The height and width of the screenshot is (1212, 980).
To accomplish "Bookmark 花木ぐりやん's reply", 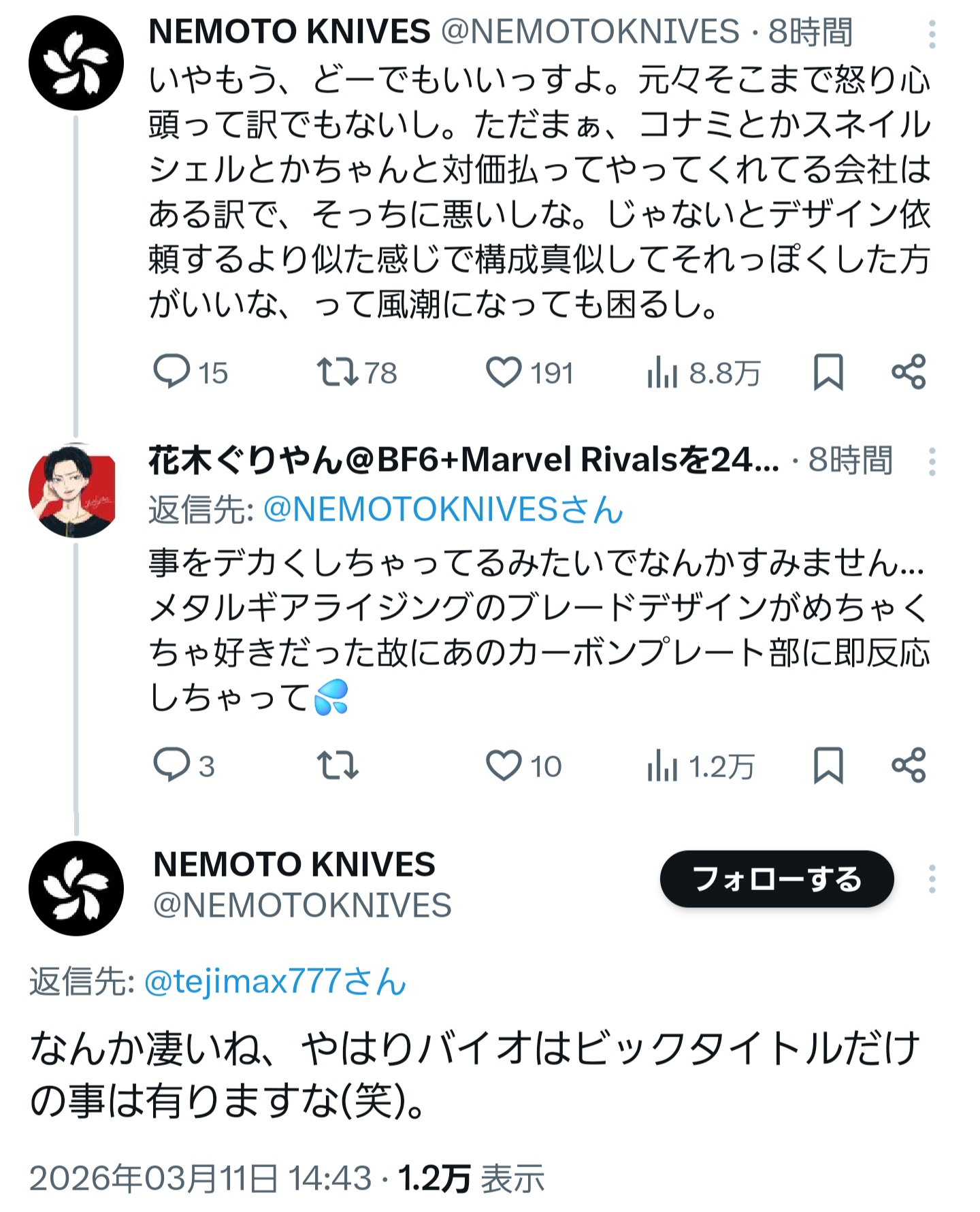I will (828, 765).
